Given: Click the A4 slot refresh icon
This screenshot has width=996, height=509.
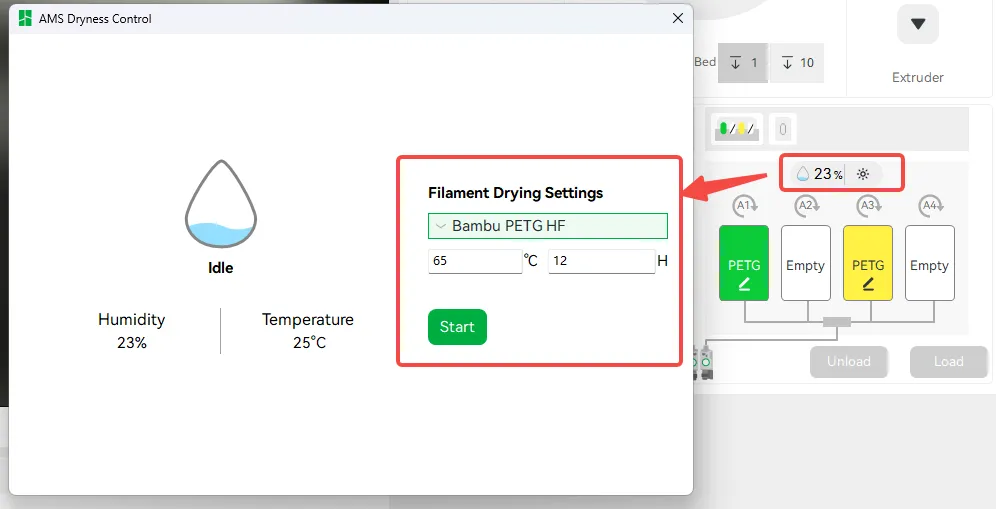Looking at the screenshot, I should pyautogui.click(x=931, y=205).
